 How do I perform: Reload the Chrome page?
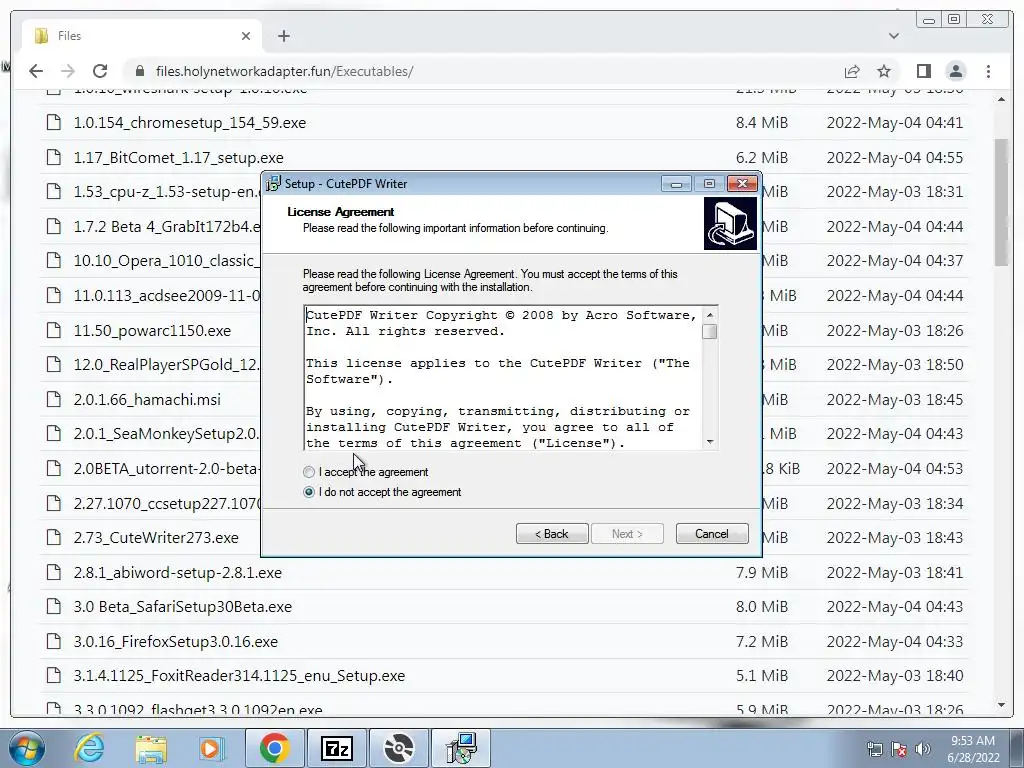pyautogui.click(x=100, y=71)
